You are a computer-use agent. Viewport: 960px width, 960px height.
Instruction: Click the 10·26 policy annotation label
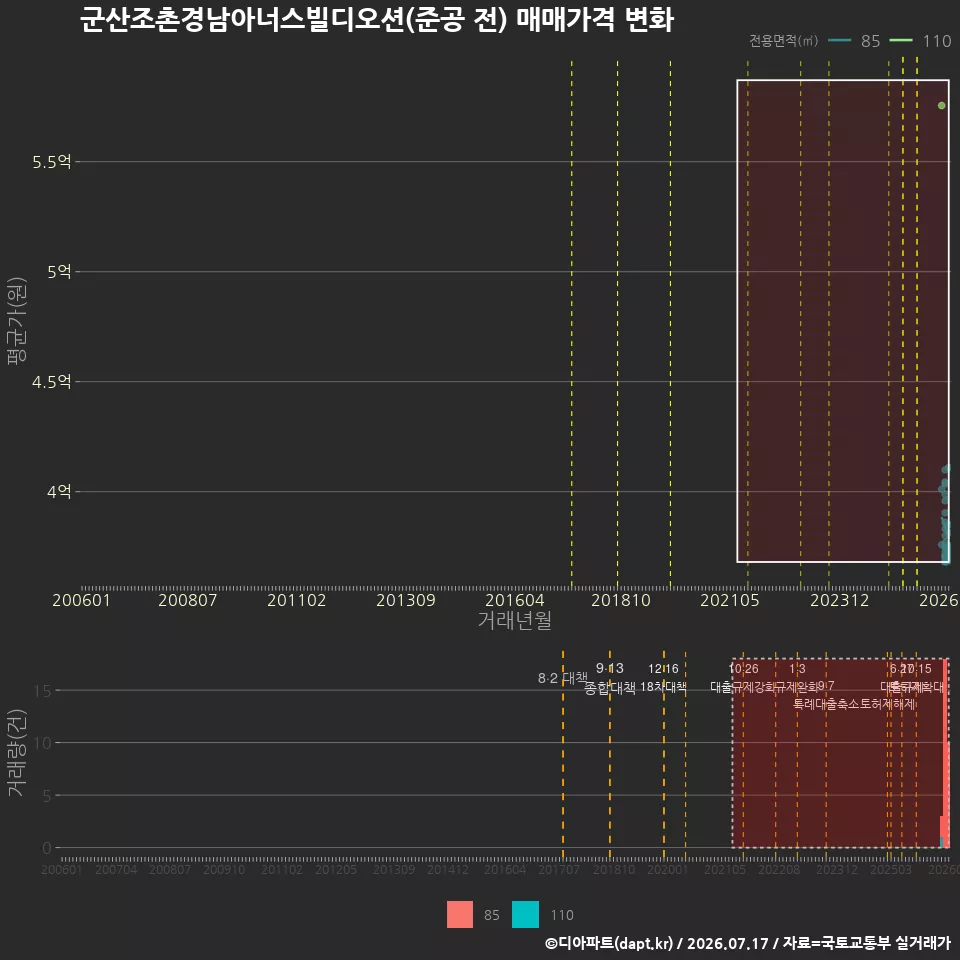(x=743, y=669)
